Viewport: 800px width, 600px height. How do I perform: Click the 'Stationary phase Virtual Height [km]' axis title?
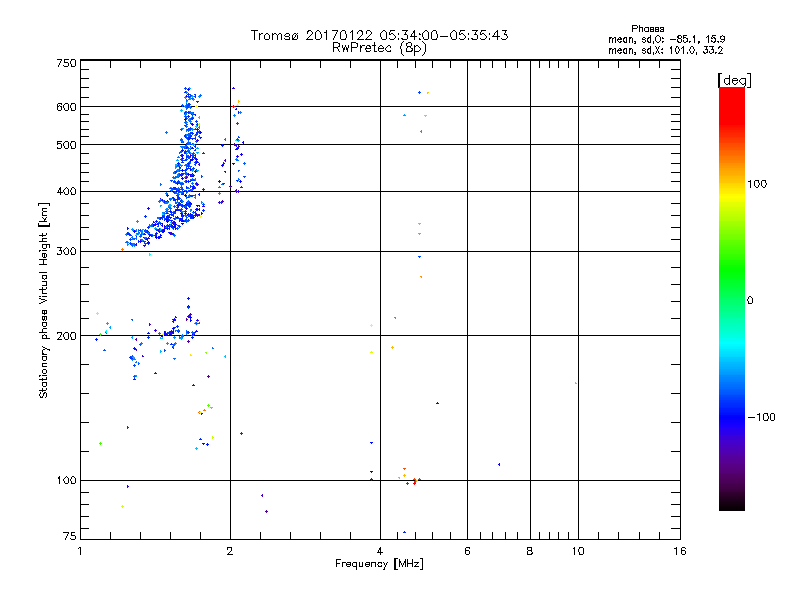(x=44, y=300)
